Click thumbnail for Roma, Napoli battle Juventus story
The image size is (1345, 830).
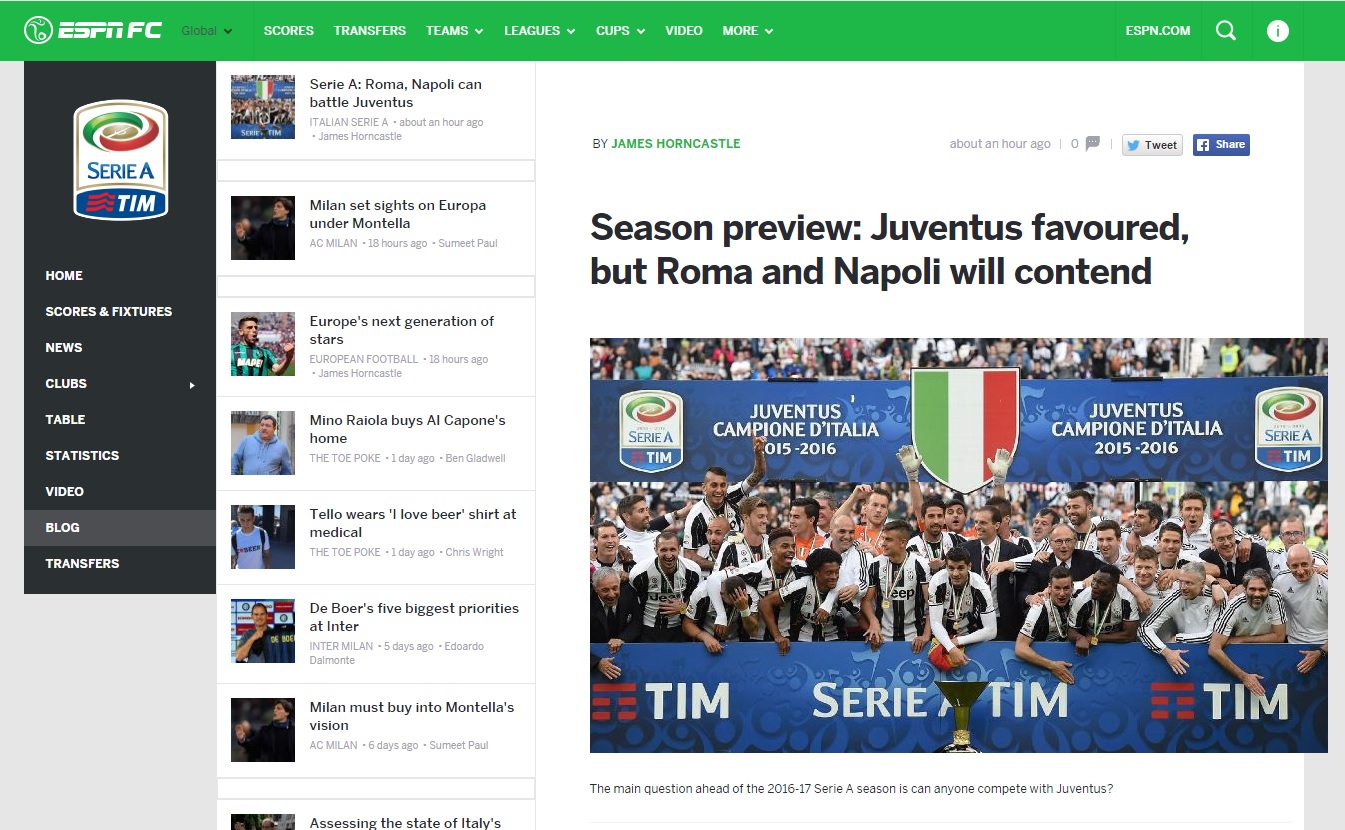pyautogui.click(x=263, y=107)
